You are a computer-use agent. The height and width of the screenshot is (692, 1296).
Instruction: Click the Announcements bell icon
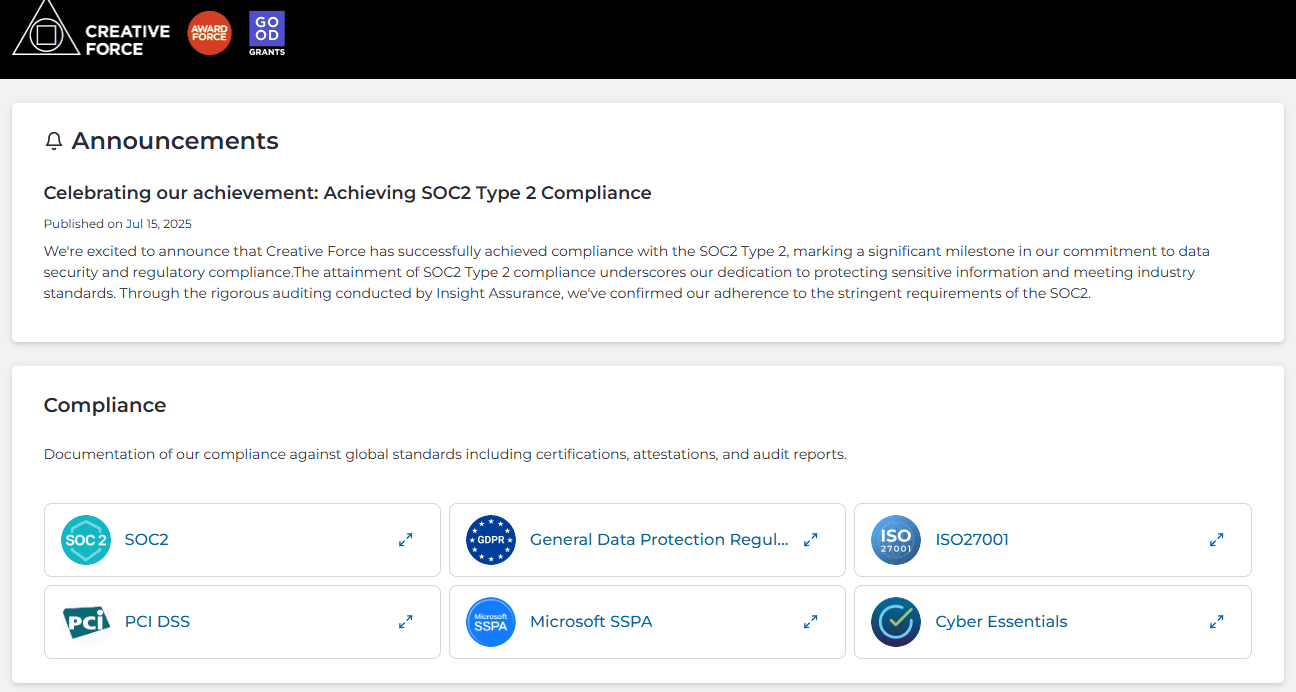[54, 142]
